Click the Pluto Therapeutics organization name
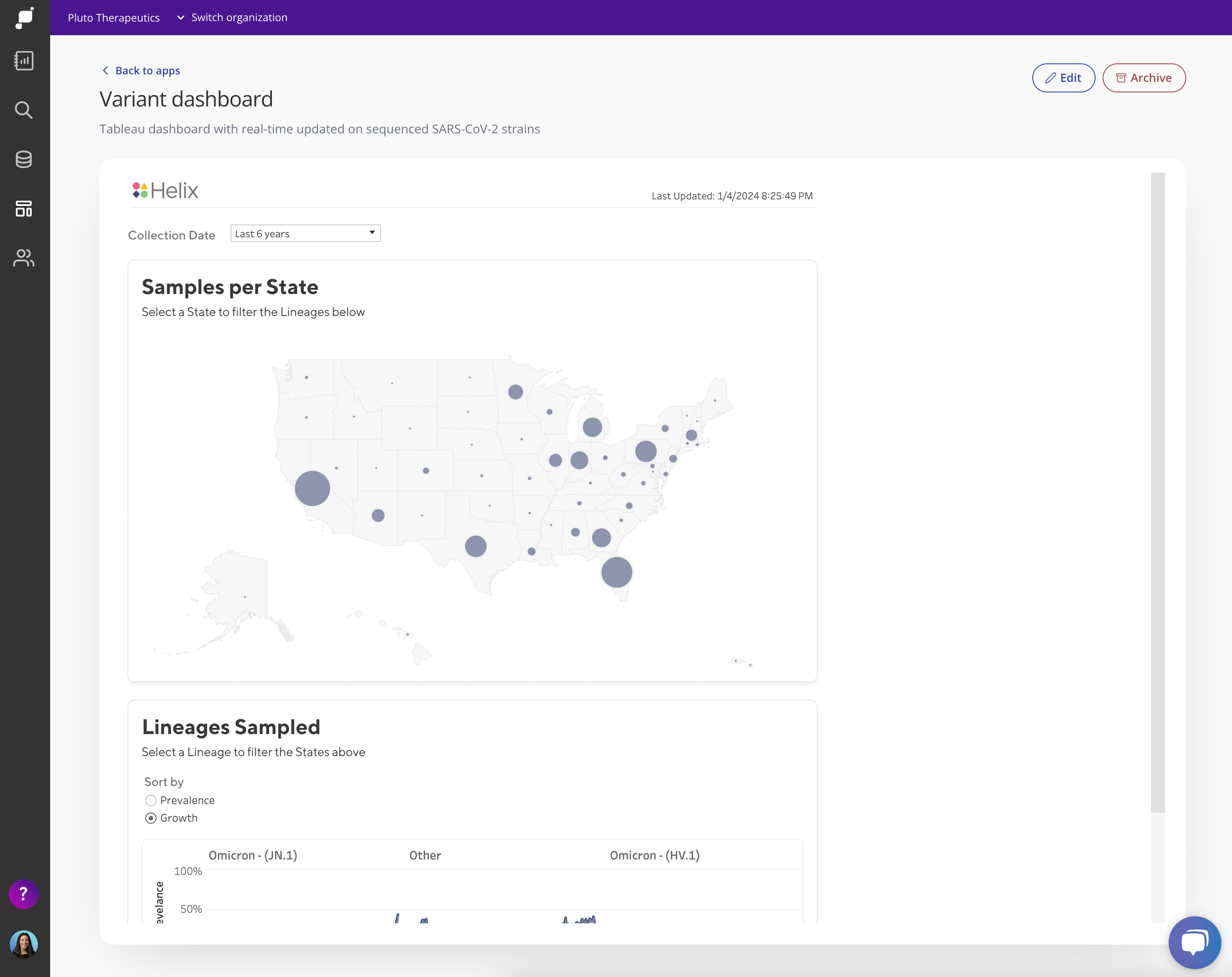 (x=114, y=18)
